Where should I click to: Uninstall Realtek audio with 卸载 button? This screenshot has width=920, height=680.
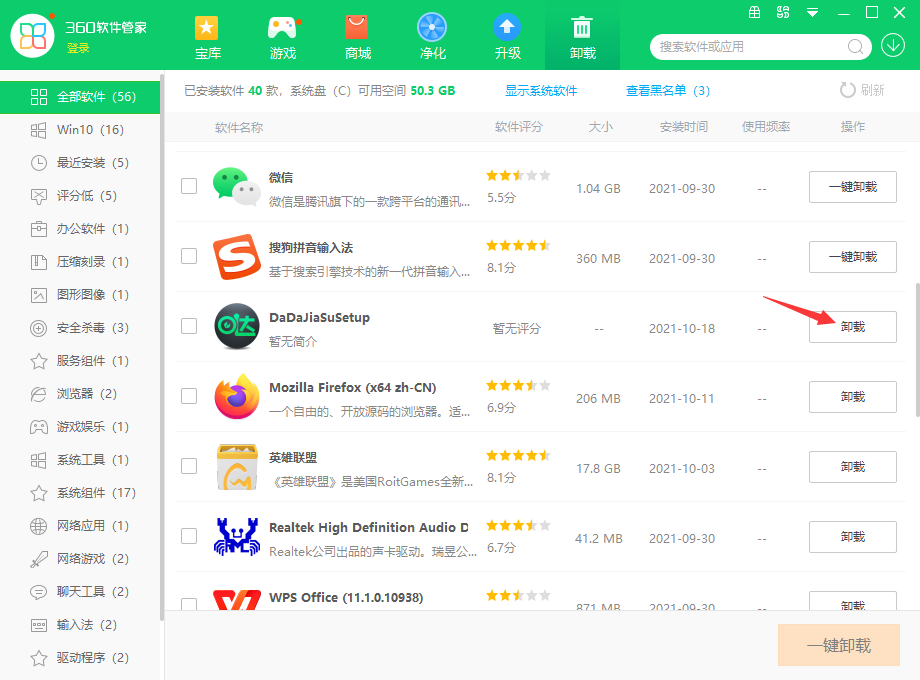(853, 537)
